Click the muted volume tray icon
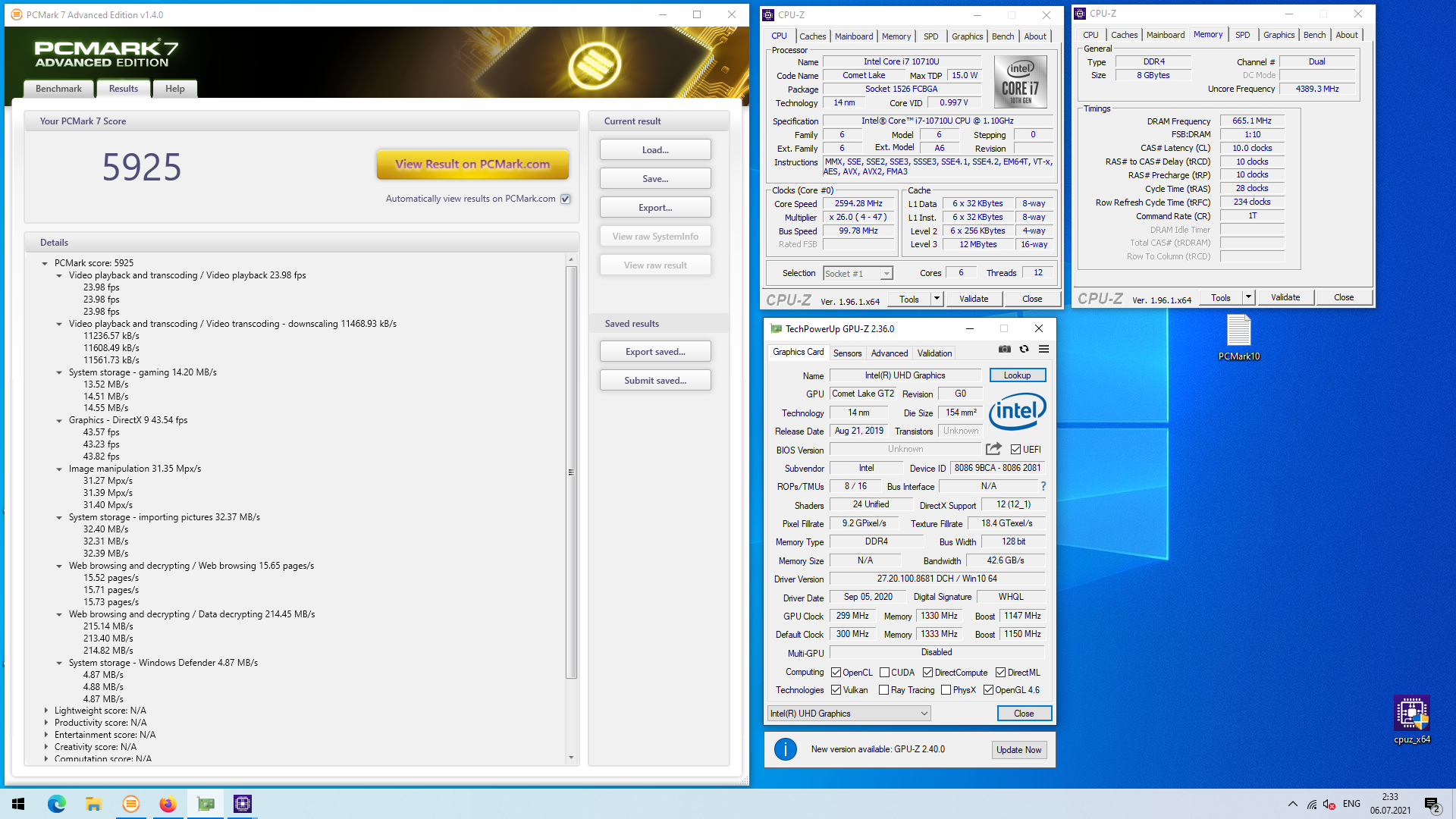The height and width of the screenshot is (819, 1456). click(1329, 804)
